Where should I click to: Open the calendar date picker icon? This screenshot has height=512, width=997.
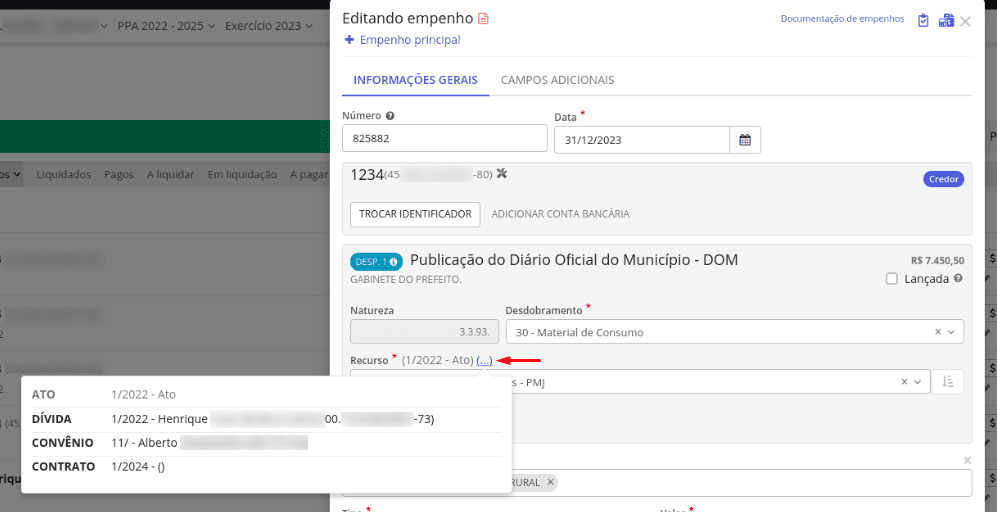coord(745,140)
